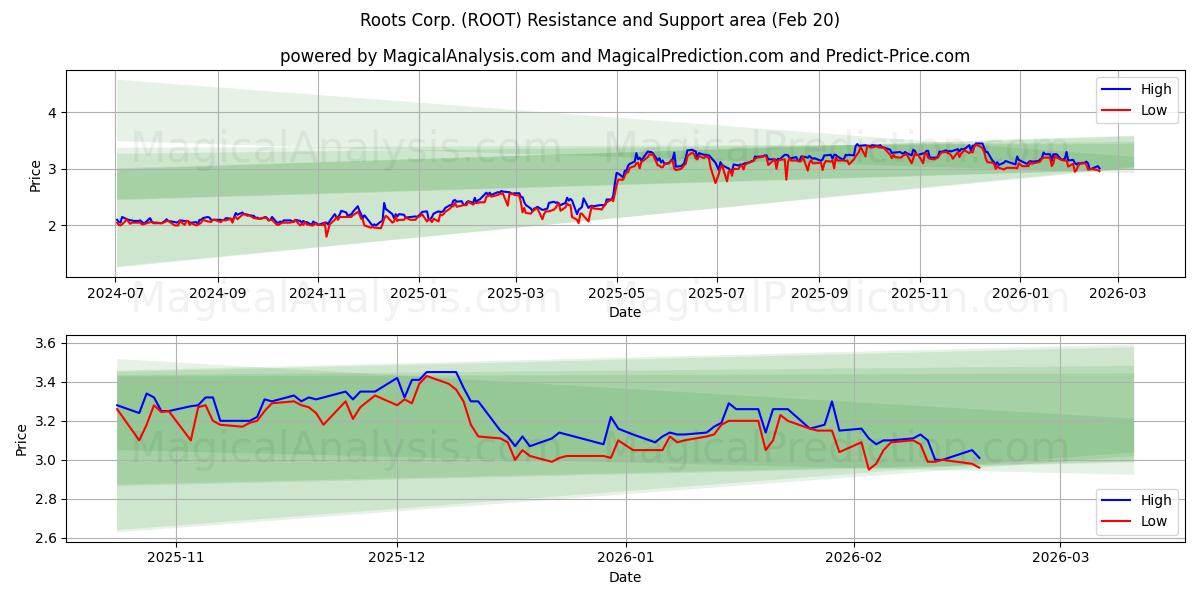Click the bottom chart '2026-01' date tick label

(625, 559)
